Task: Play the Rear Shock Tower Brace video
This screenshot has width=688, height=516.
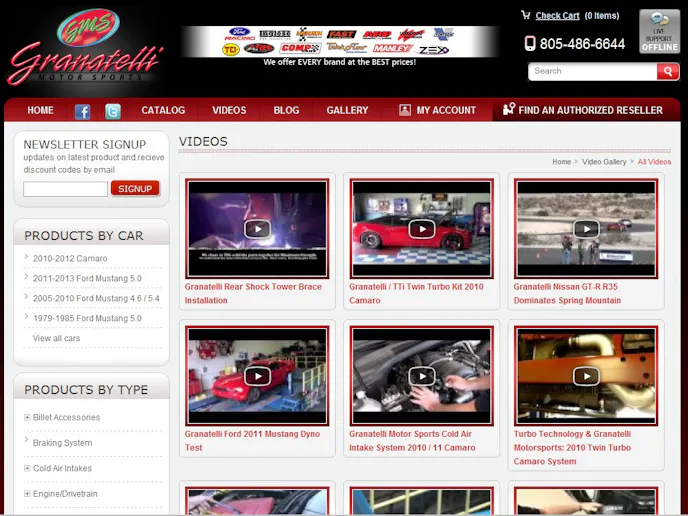Action: pyautogui.click(x=257, y=229)
